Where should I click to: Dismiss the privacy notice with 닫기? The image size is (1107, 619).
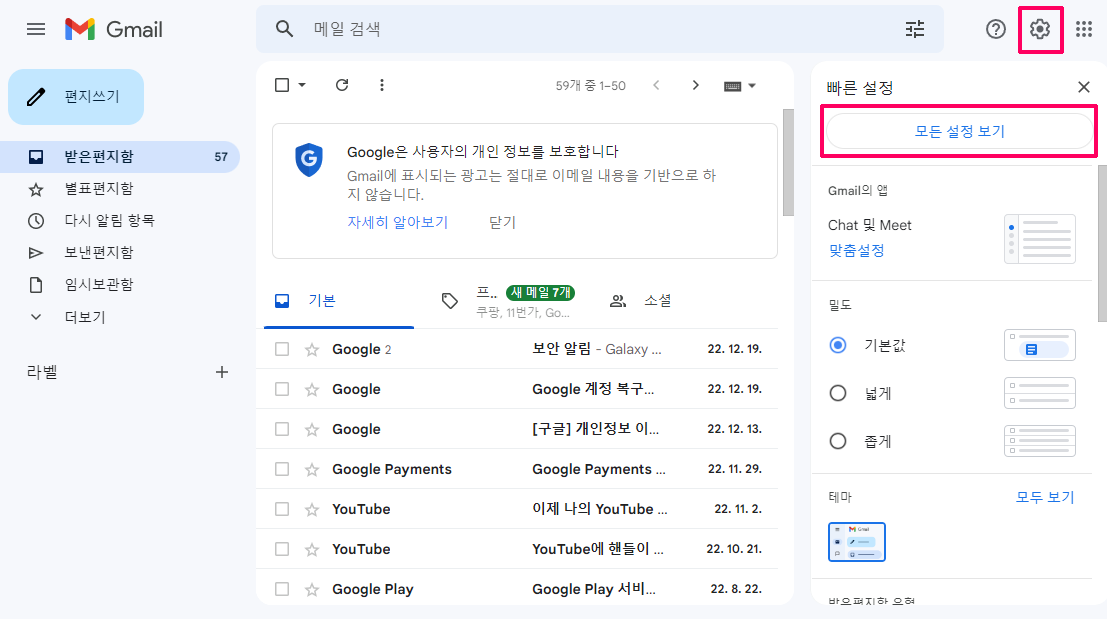(x=503, y=222)
